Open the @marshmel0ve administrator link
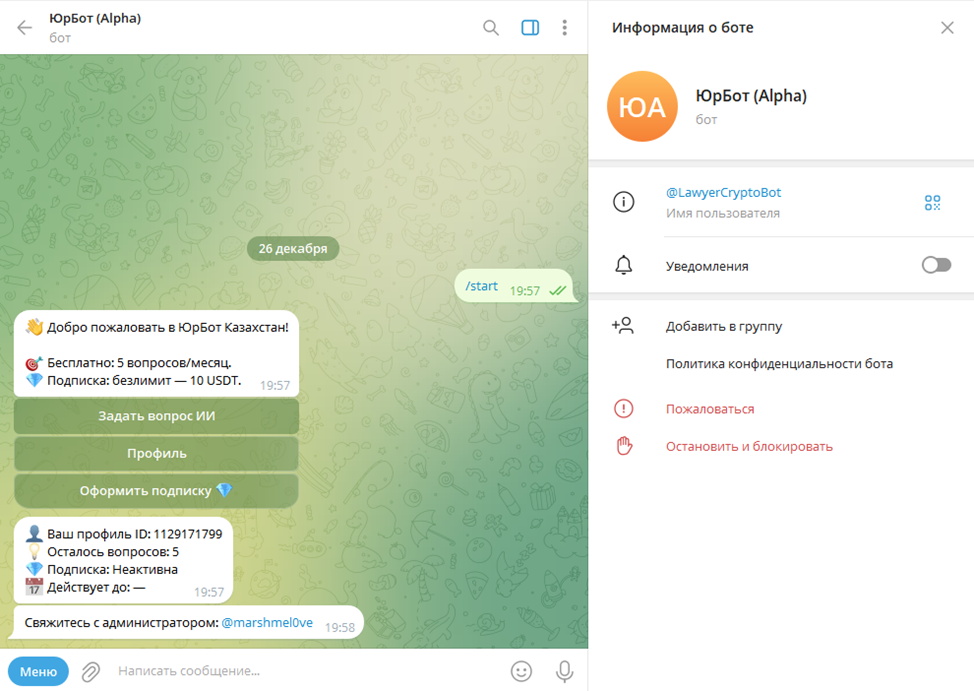Image resolution: width=974 pixels, height=691 pixels. [x=267, y=623]
